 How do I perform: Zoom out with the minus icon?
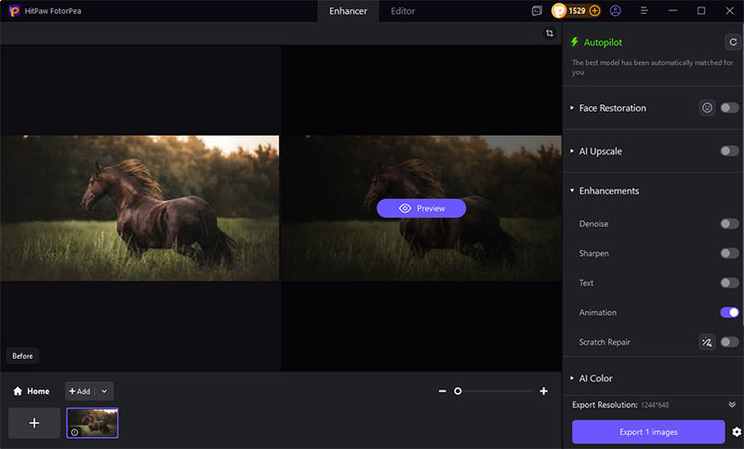click(x=442, y=391)
